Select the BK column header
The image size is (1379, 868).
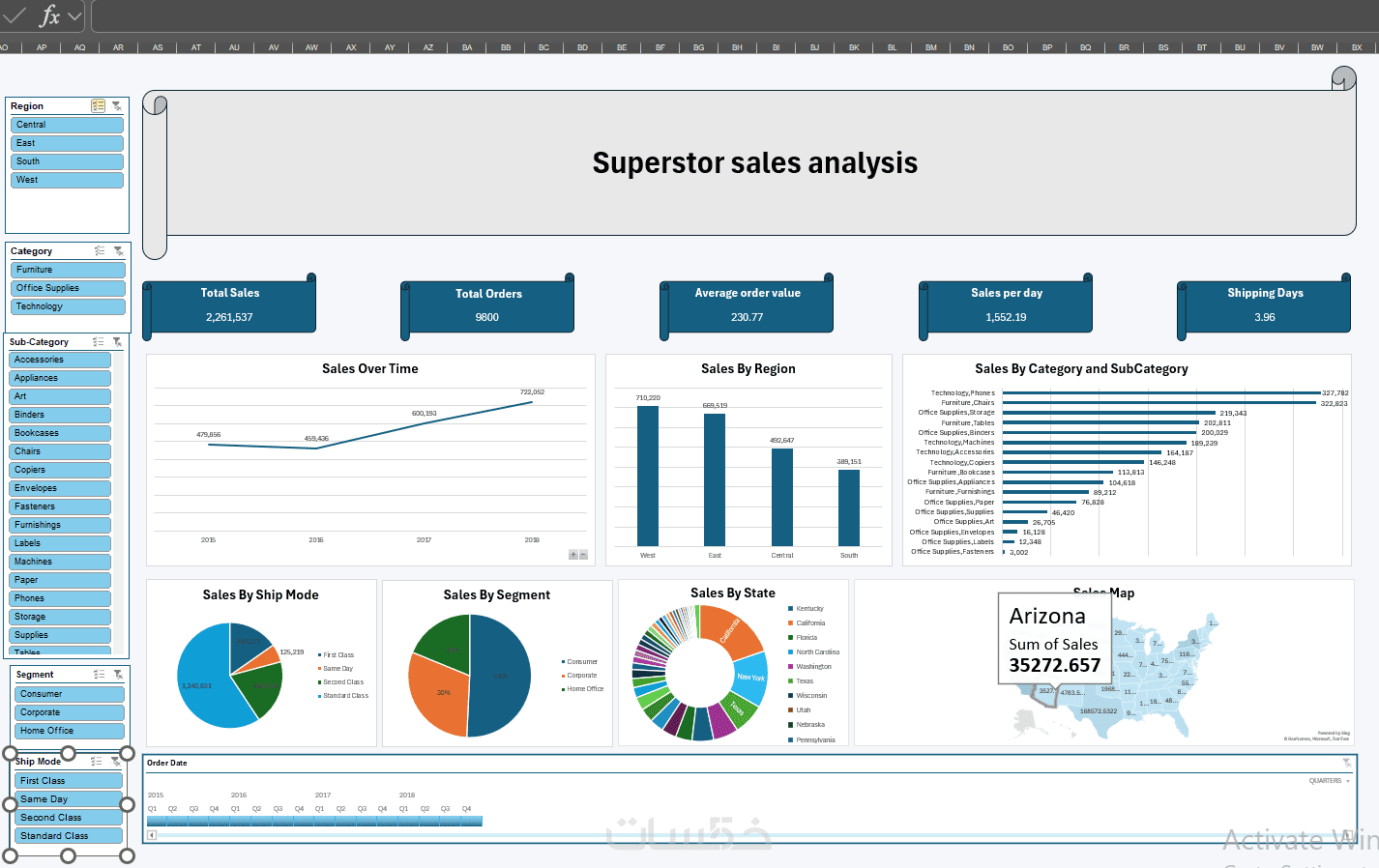pyautogui.click(x=854, y=47)
